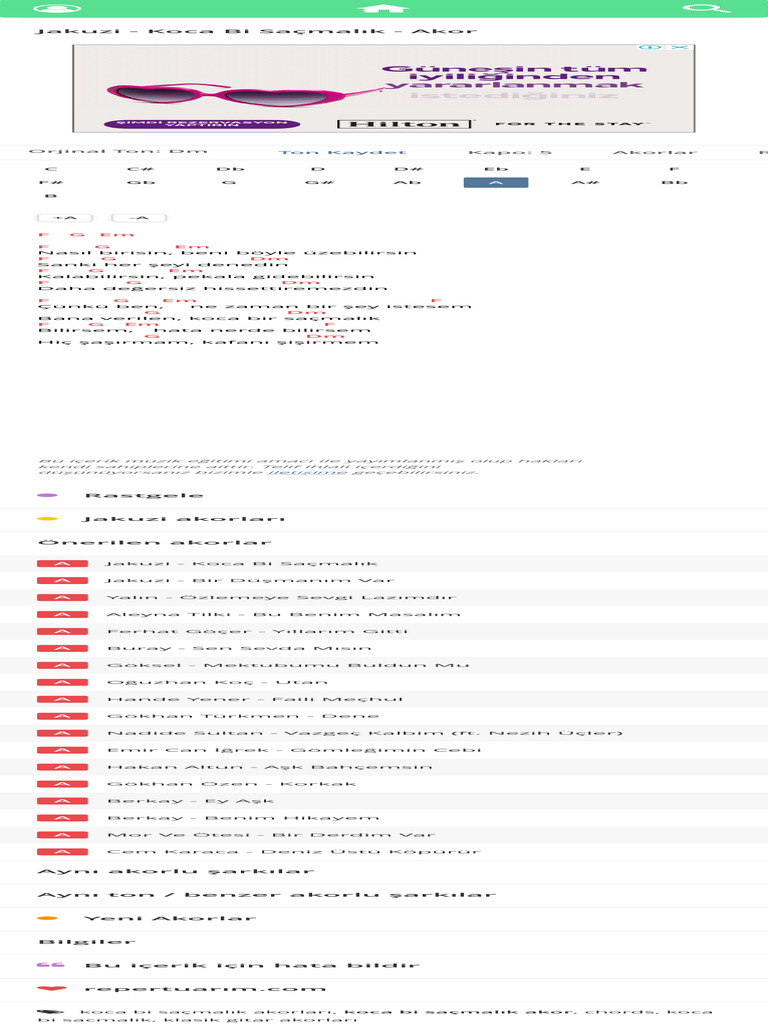Select the Kapo: 5 option
The height and width of the screenshot is (1024, 768).
tap(510, 152)
